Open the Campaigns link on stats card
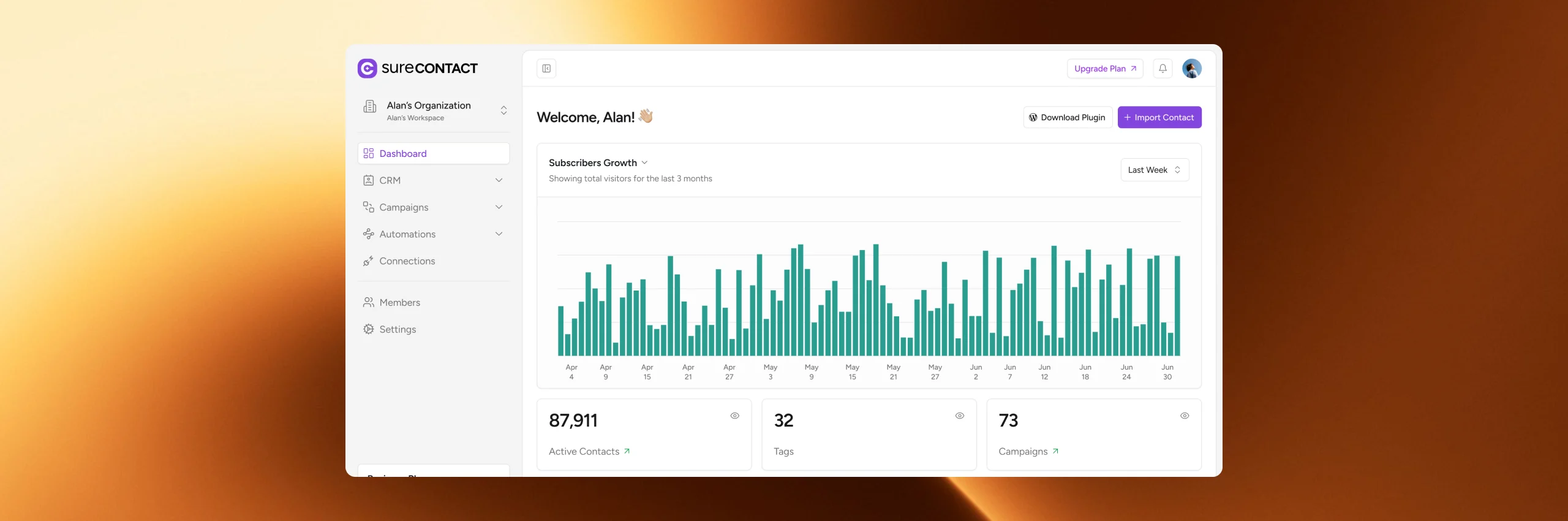 (1028, 451)
